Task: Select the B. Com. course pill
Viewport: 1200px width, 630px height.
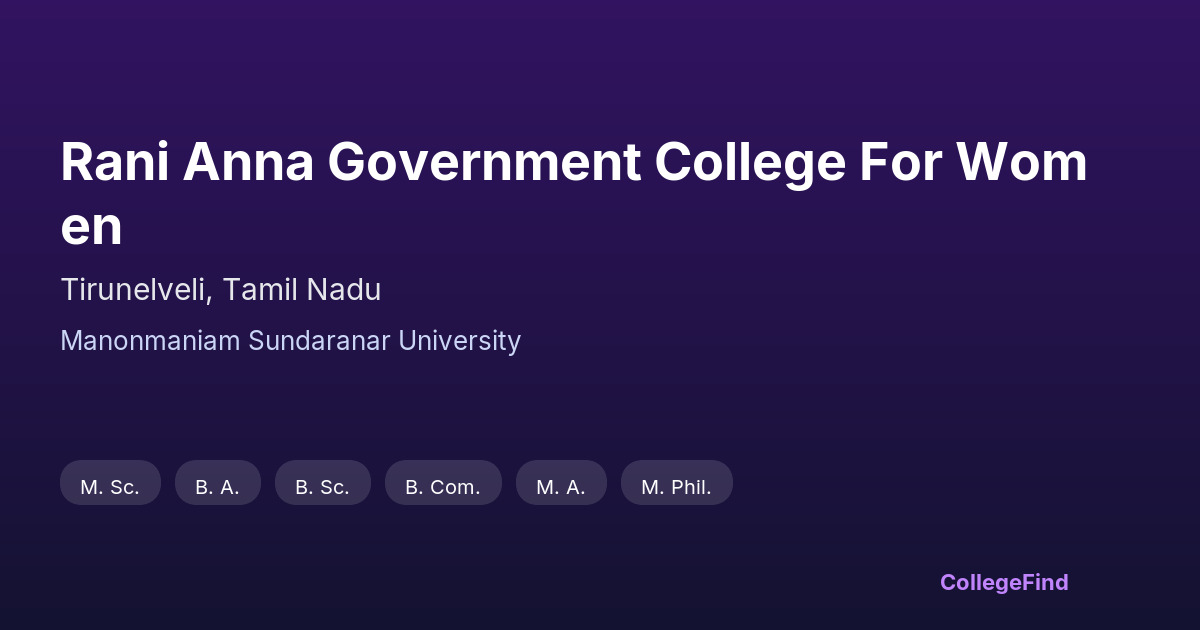Action: click(443, 487)
